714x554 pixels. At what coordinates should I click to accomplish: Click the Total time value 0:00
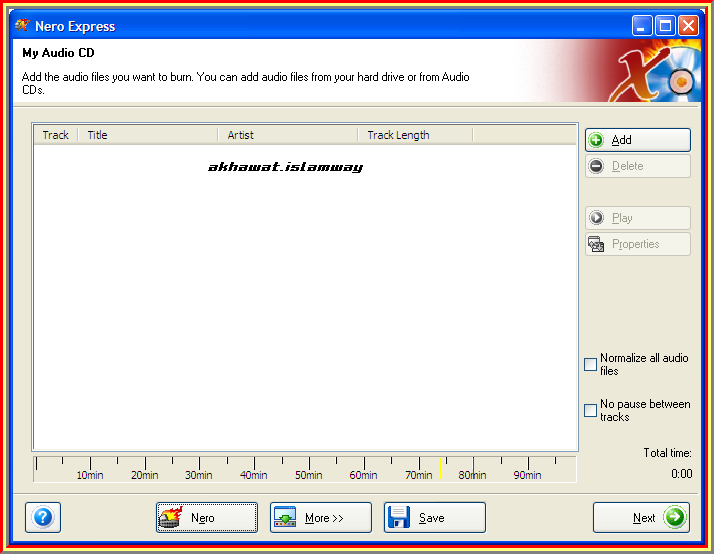coord(682,474)
